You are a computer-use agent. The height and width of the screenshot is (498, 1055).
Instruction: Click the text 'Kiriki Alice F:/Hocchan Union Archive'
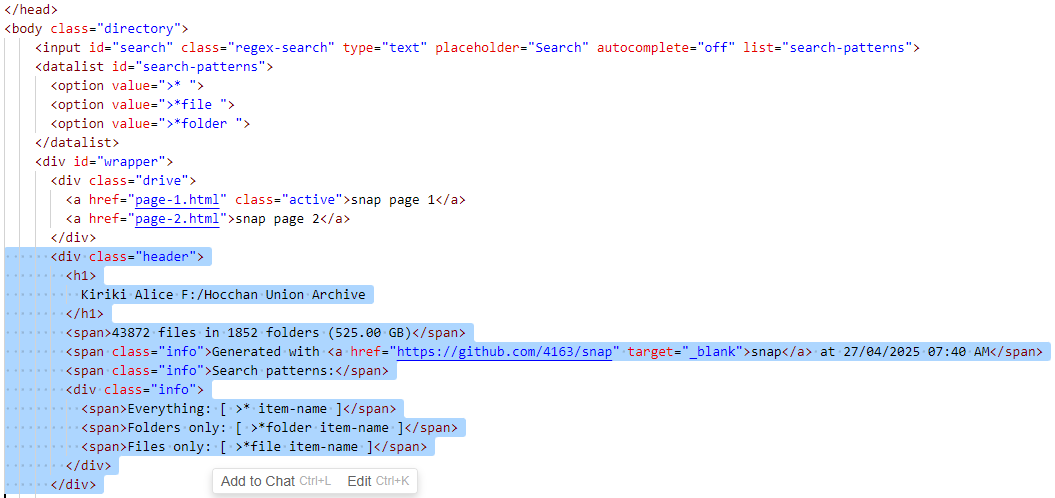tap(223, 295)
